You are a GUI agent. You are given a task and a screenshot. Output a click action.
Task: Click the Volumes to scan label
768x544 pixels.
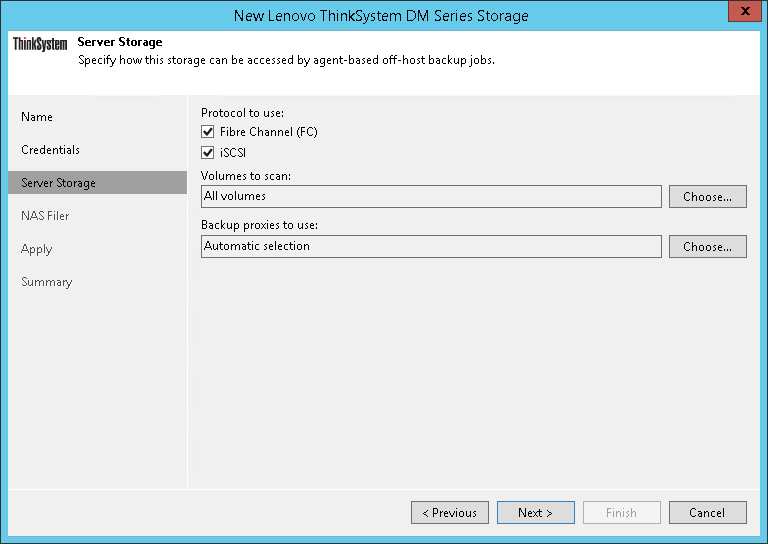tap(246, 176)
